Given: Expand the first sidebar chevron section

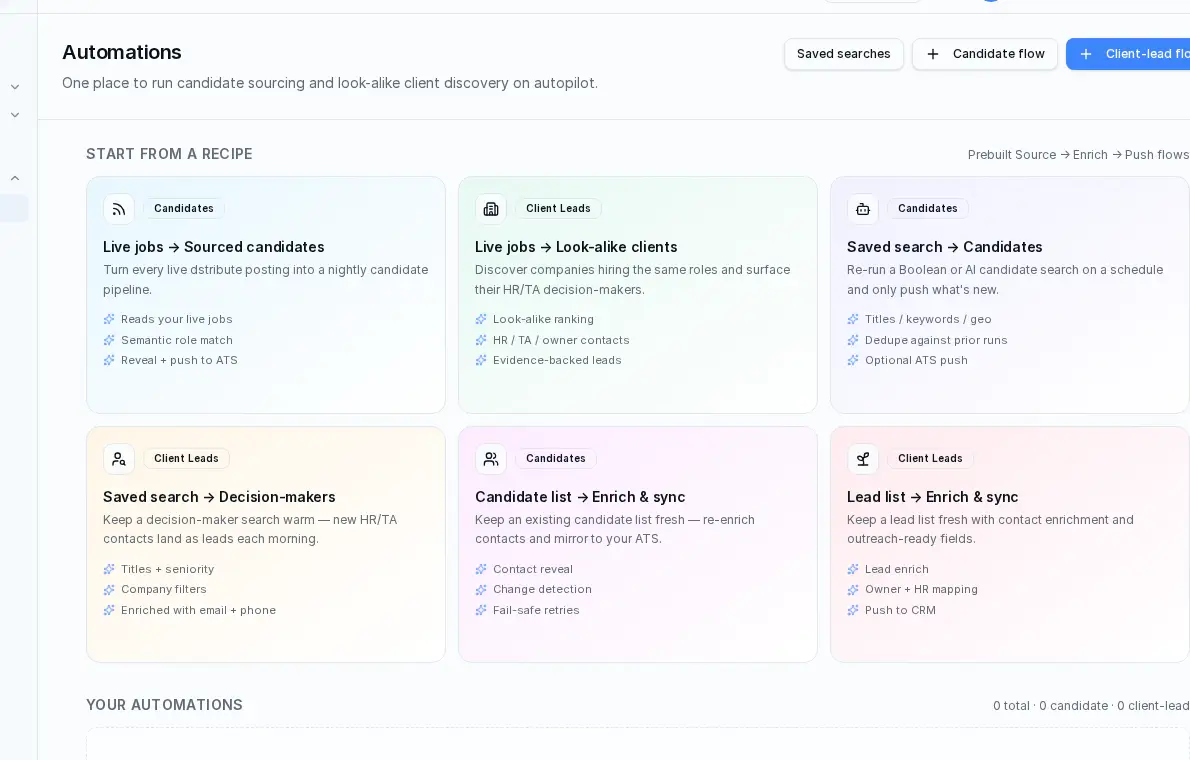Looking at the screenshot, I should (14, 87).
